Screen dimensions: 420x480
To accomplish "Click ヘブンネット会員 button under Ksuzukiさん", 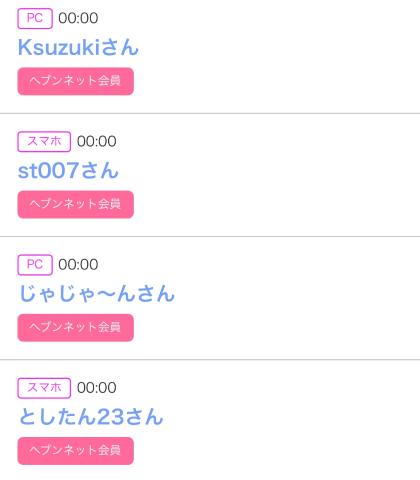I will pyautogui.click(x=76, y=81).
